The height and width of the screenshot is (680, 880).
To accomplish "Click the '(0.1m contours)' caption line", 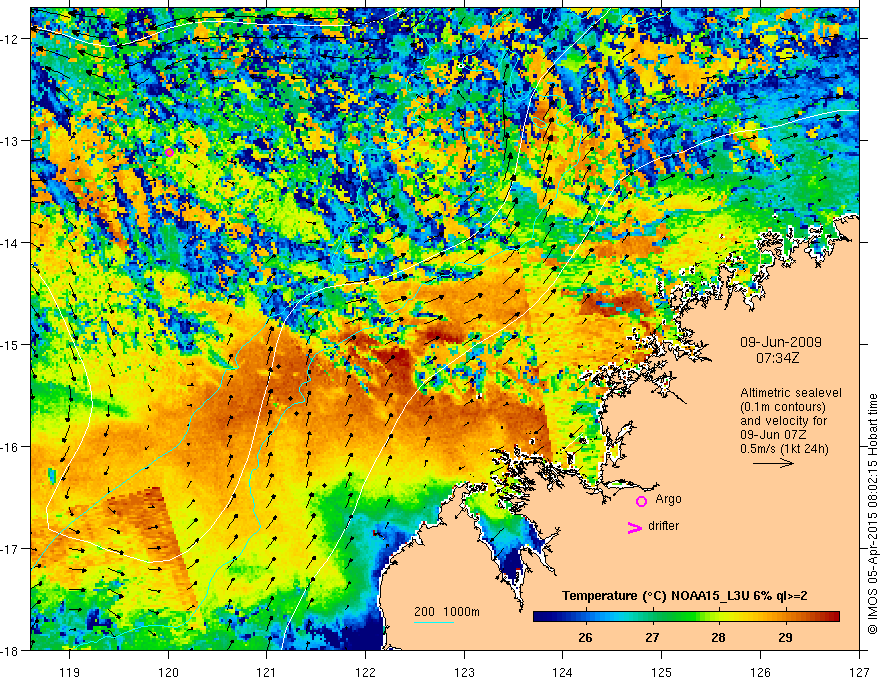I will [x=783, y=407].
